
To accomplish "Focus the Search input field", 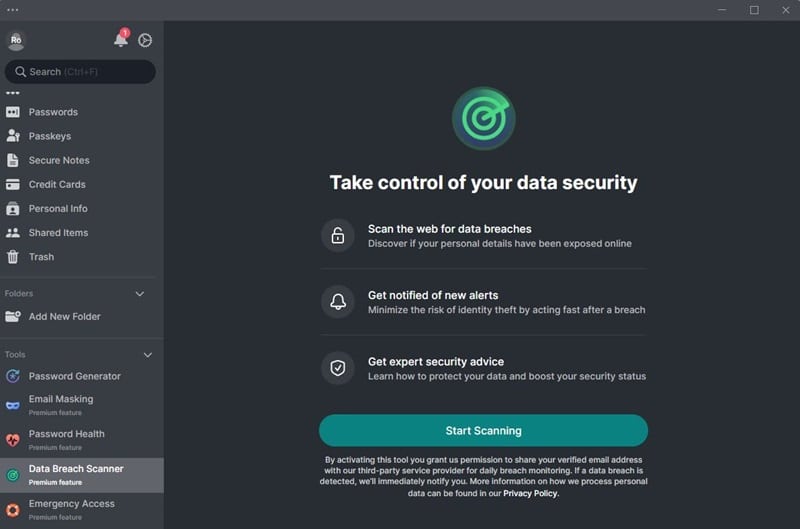I will pos(80,71).
